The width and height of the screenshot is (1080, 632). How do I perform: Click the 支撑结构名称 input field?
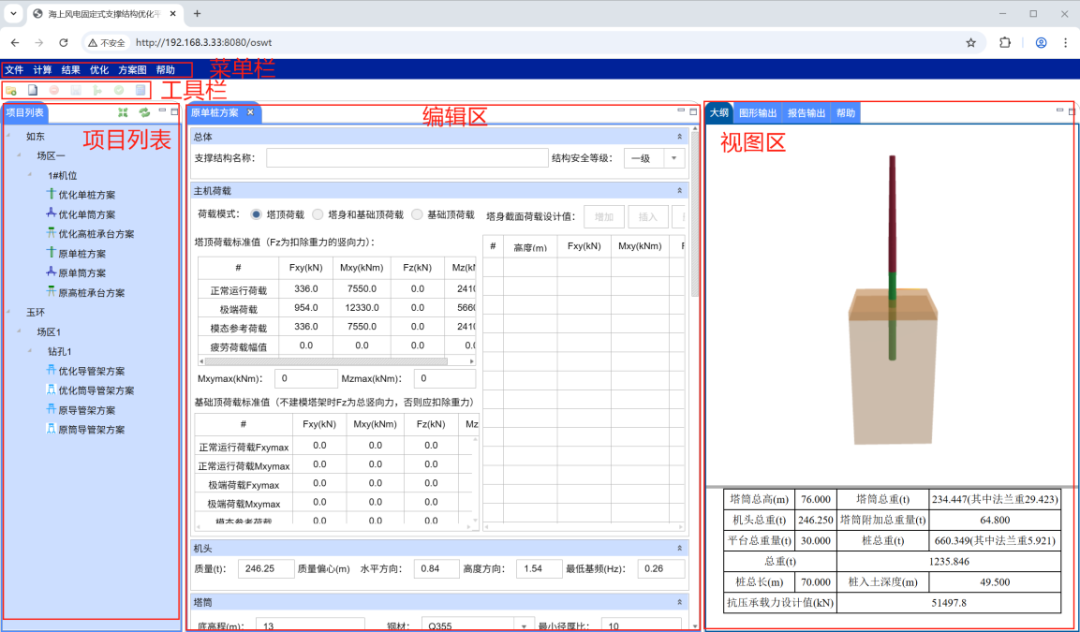click(x=406, y=158)
